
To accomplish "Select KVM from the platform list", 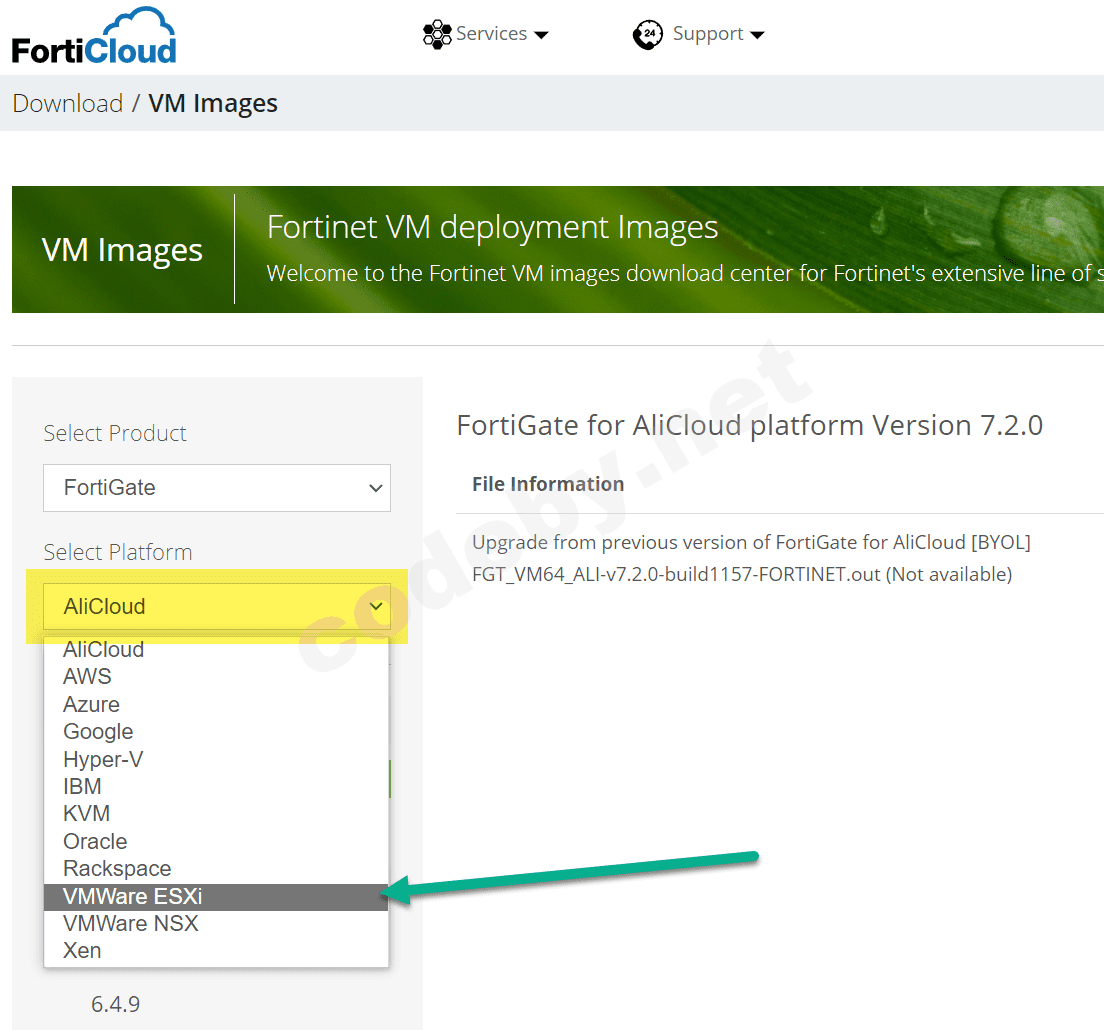I will [x=86, y=814].
